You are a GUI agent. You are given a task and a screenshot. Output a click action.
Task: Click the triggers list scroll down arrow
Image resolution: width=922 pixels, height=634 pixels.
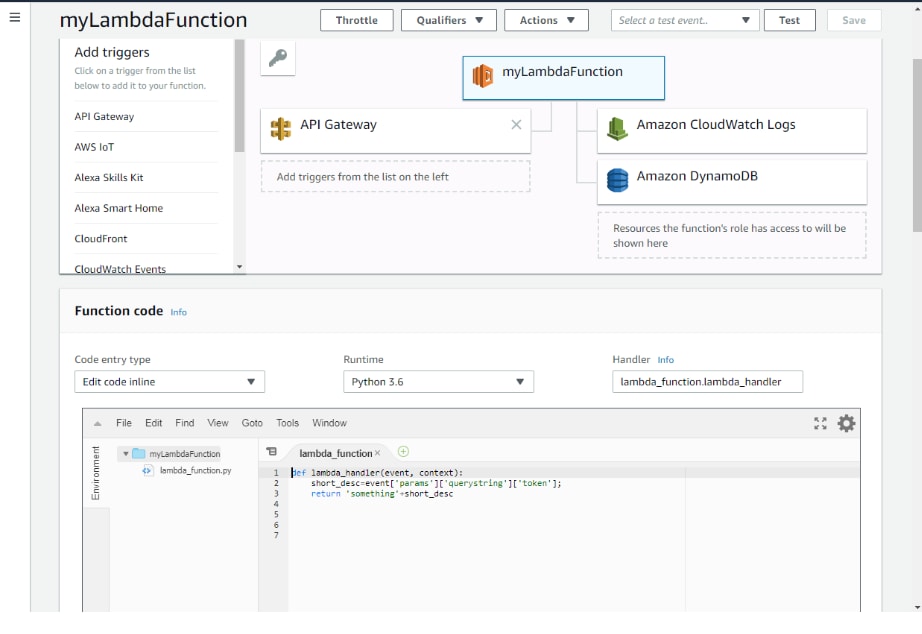click(239, 267)
